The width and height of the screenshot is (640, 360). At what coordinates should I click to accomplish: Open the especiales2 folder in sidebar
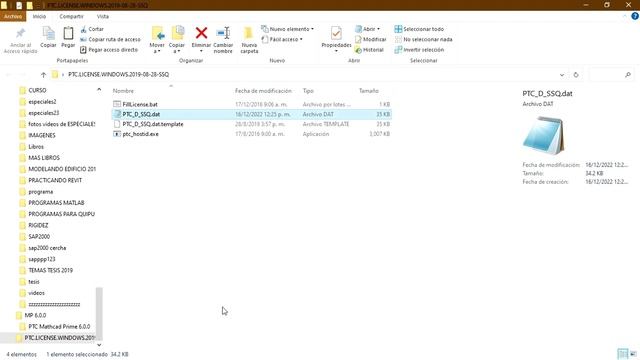pyautogui.click(x=42, y=102)
